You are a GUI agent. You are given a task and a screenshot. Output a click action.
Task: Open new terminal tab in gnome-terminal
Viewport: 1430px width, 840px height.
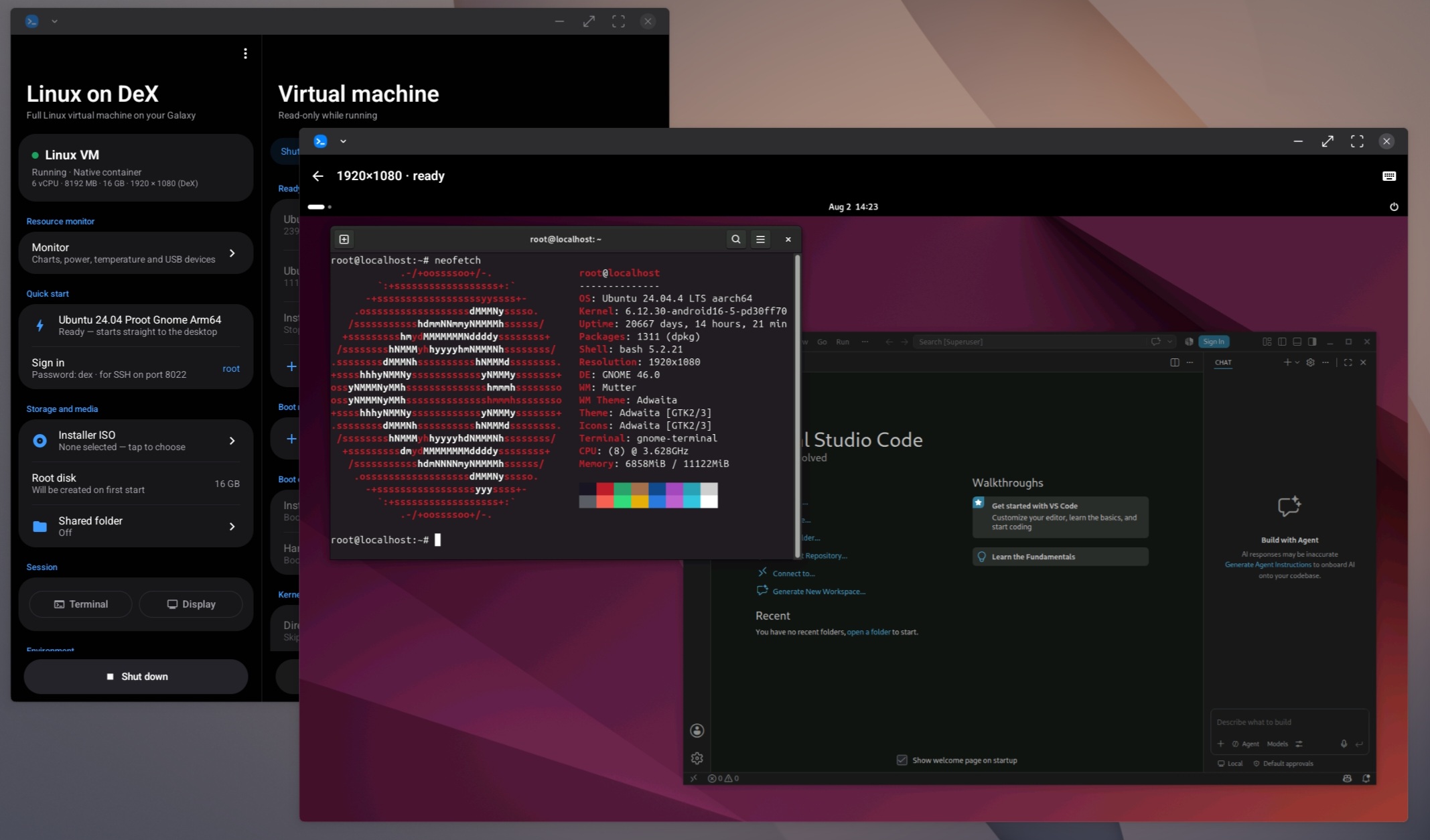tap(344, 239)
